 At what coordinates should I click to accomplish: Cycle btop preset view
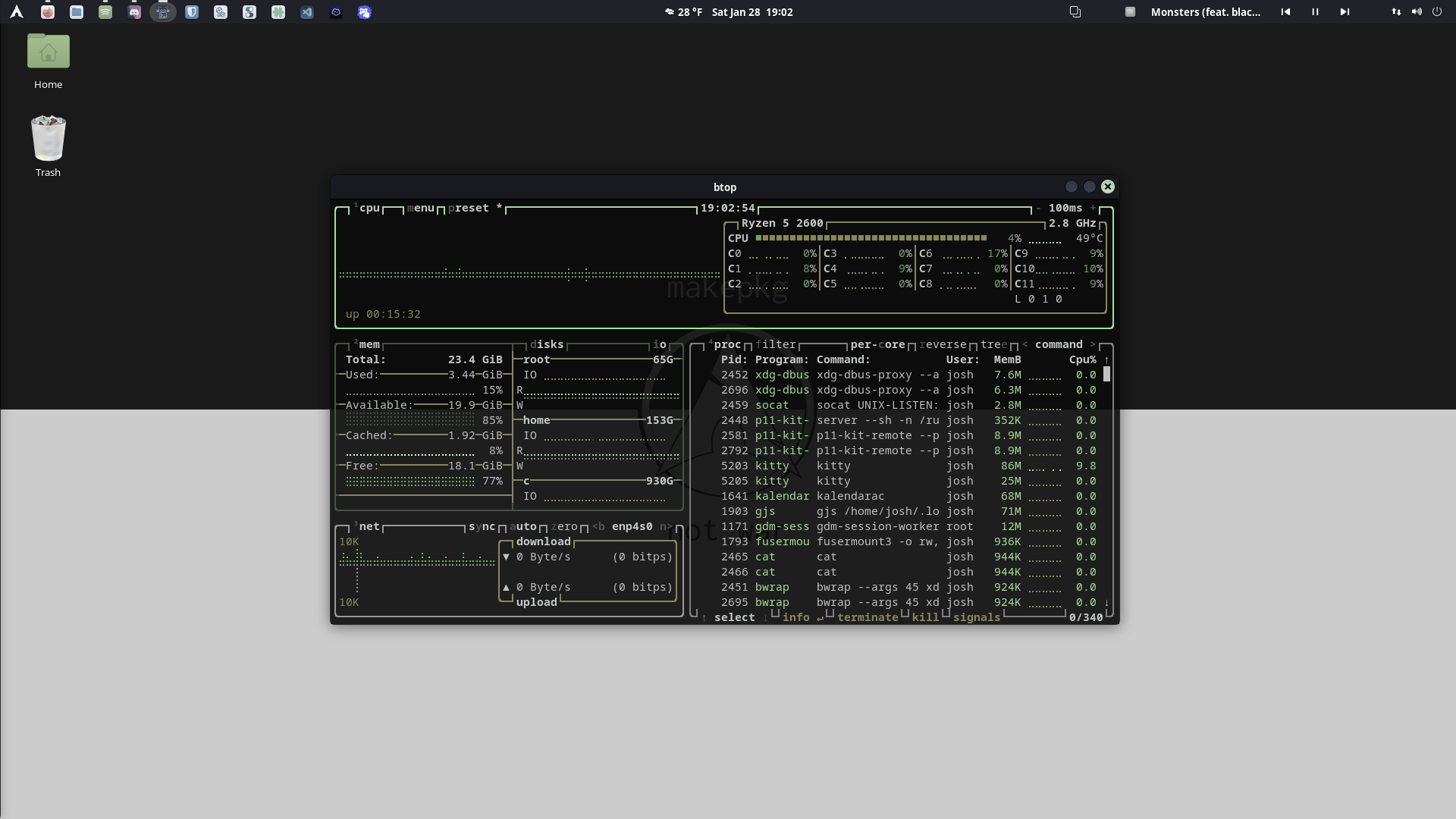click(x=475, y=208)
